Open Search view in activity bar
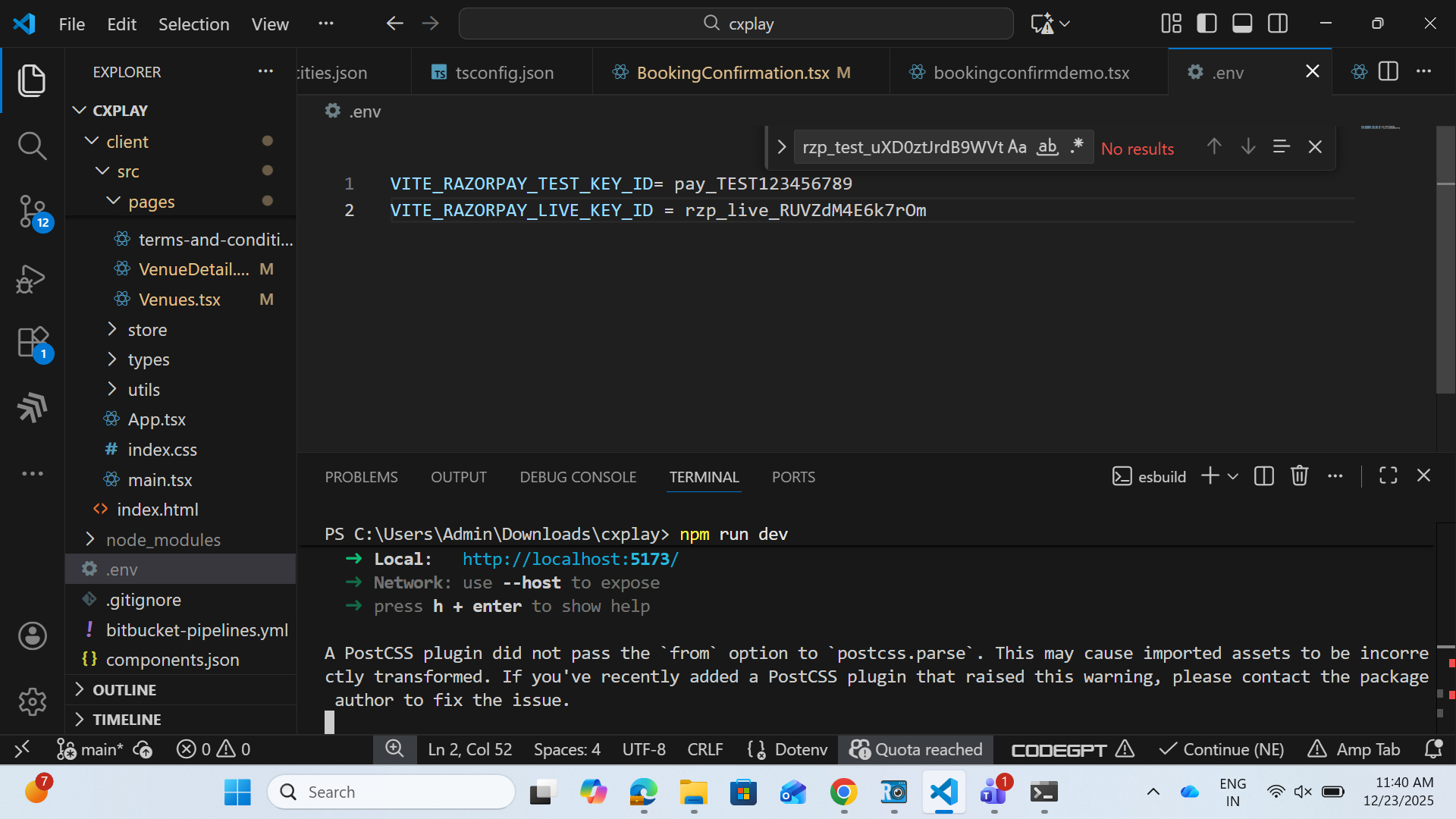Viewport: 1456px width, 819px height. pos(32,146)
